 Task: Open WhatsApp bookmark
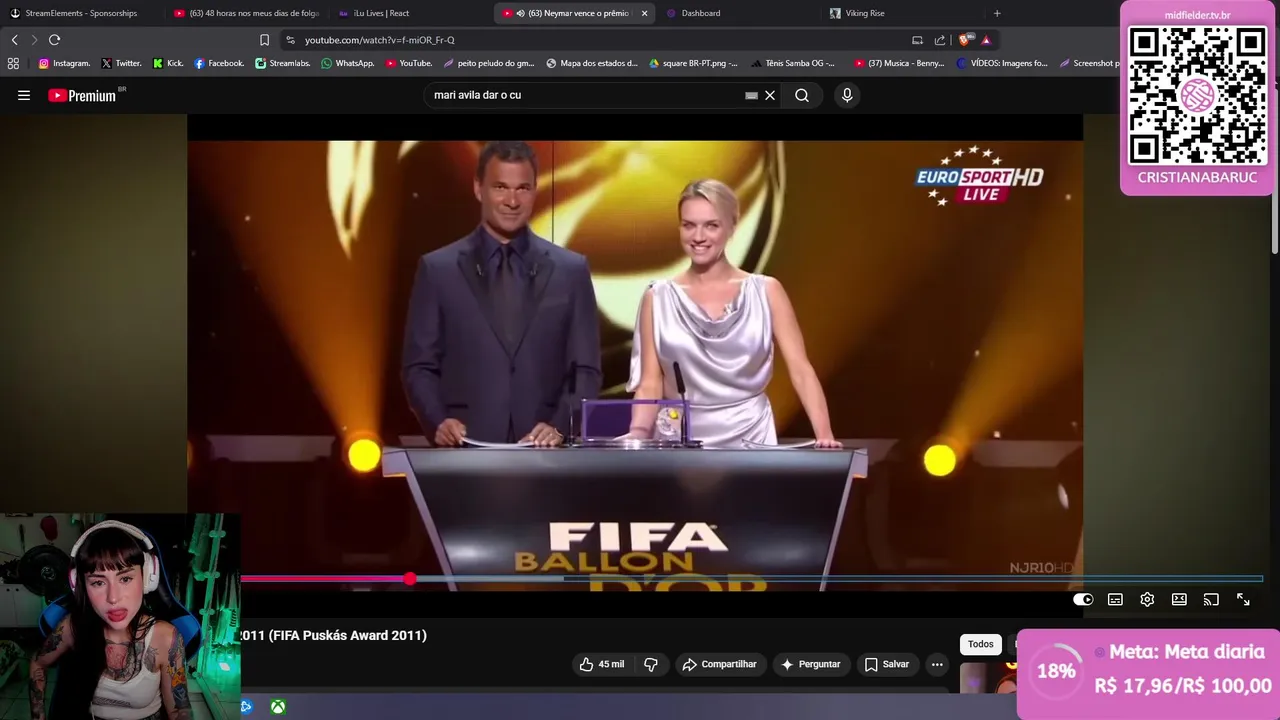click(347, 63)
